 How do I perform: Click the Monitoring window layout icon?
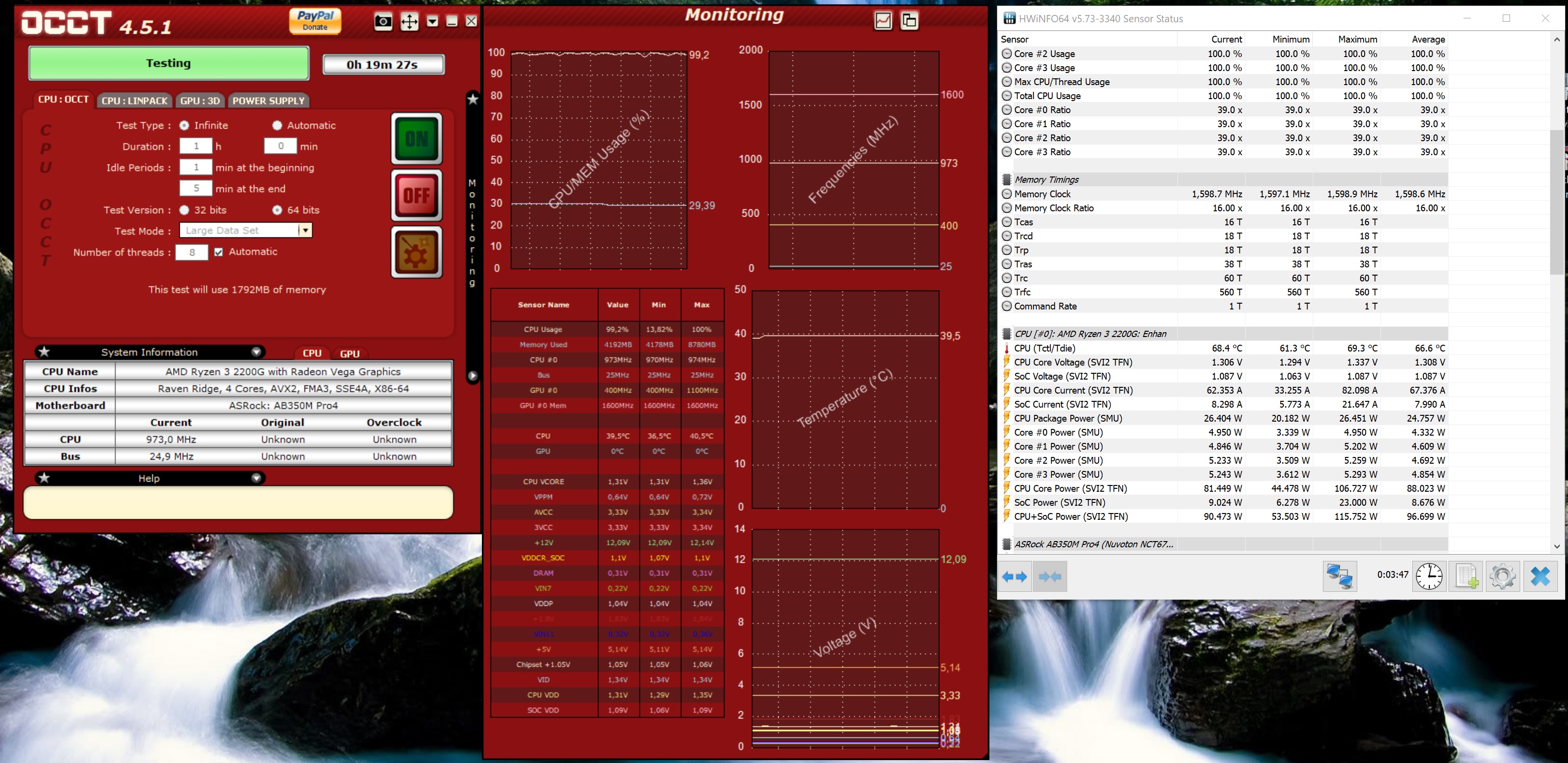click(x=909, y=21)
